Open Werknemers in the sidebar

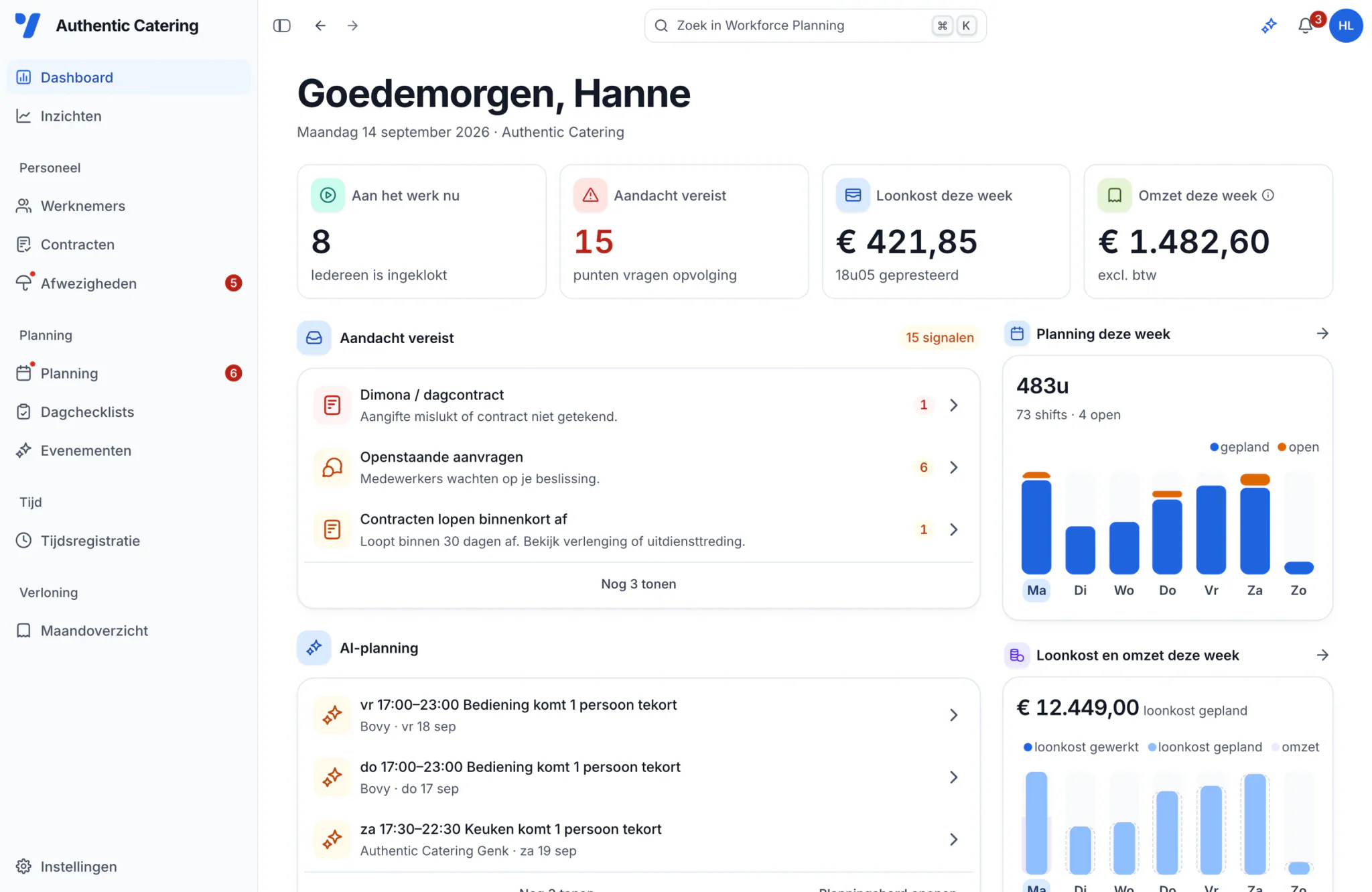click(129, 206)
